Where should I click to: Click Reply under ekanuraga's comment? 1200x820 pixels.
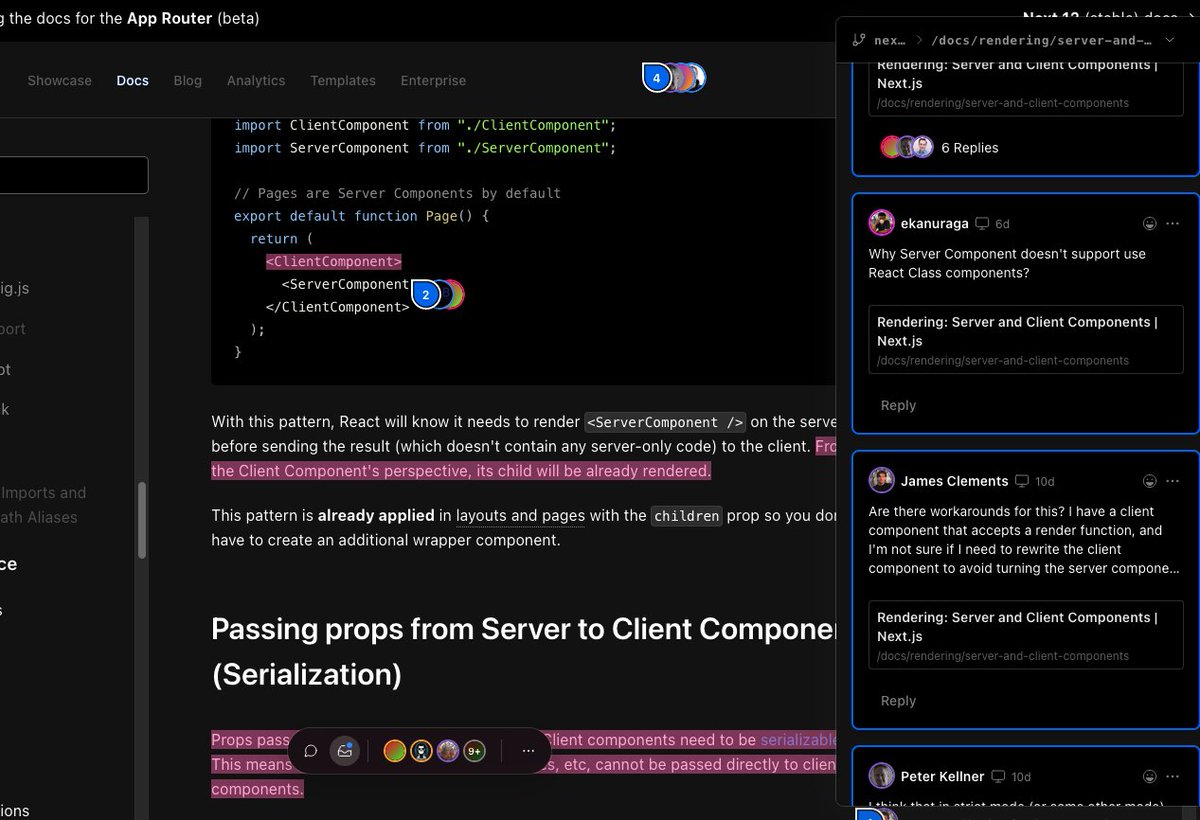(x=898, y=405)
